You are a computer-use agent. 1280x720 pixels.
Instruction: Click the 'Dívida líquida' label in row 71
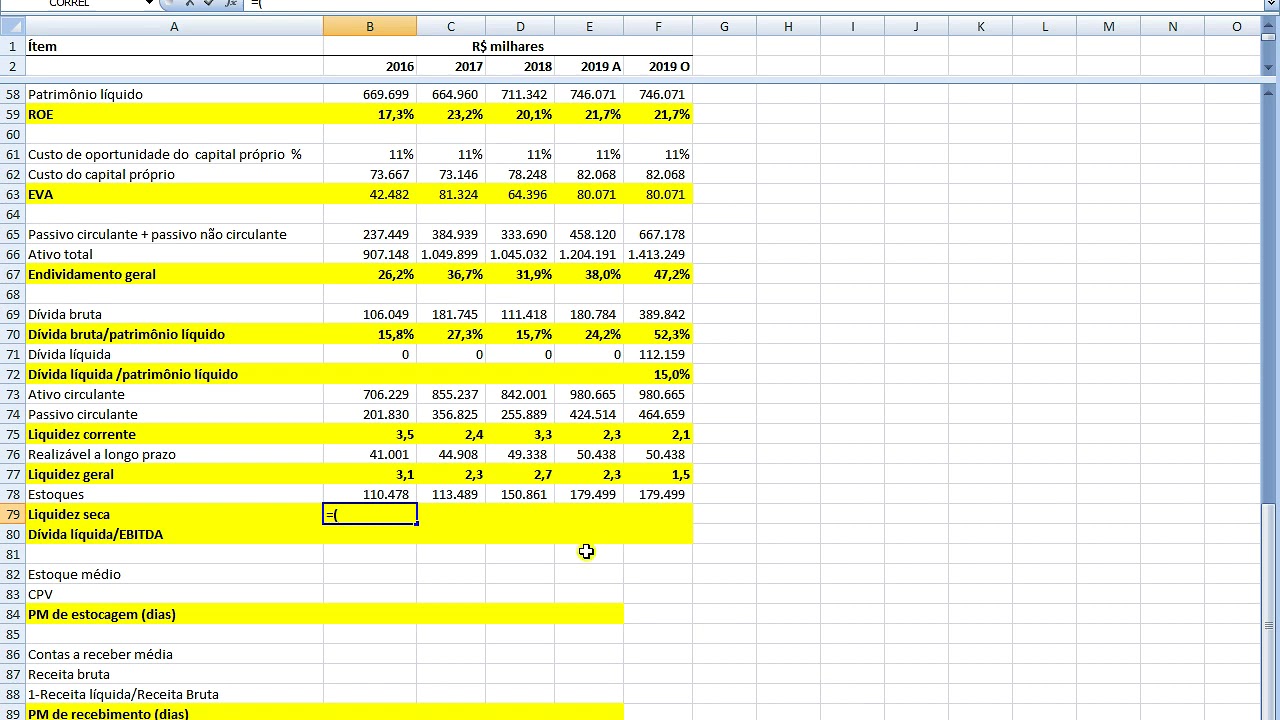coord(174,354)
